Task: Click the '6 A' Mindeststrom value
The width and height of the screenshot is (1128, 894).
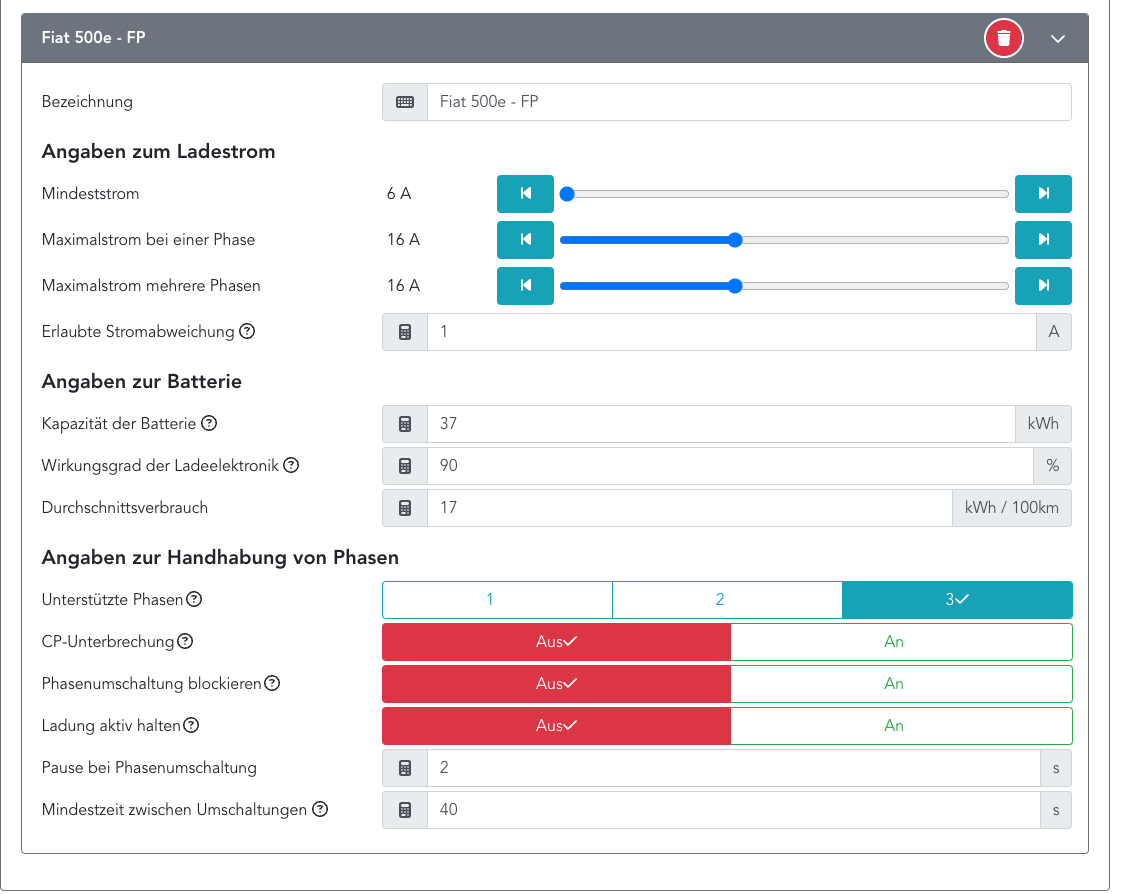Action: coord(399,193)
